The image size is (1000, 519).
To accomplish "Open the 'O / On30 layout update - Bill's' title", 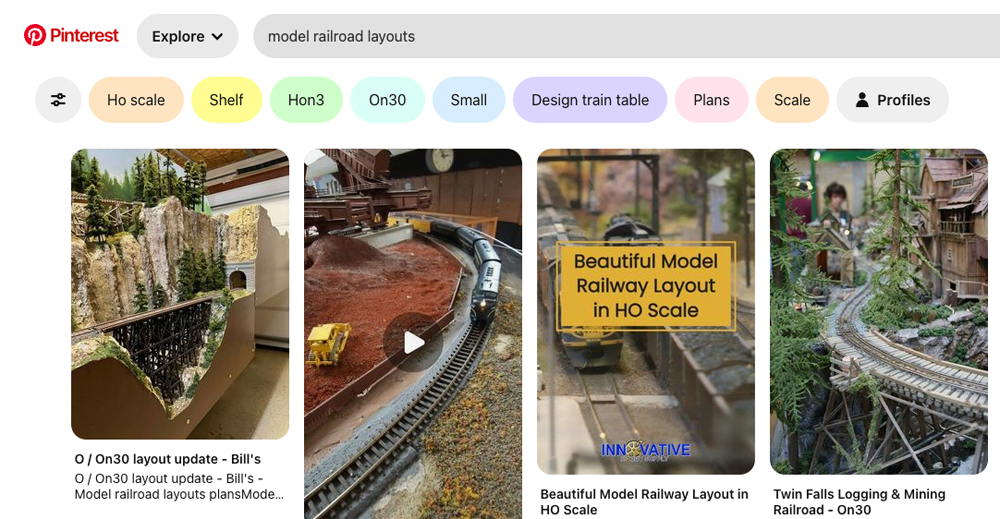I will point(168,459).
